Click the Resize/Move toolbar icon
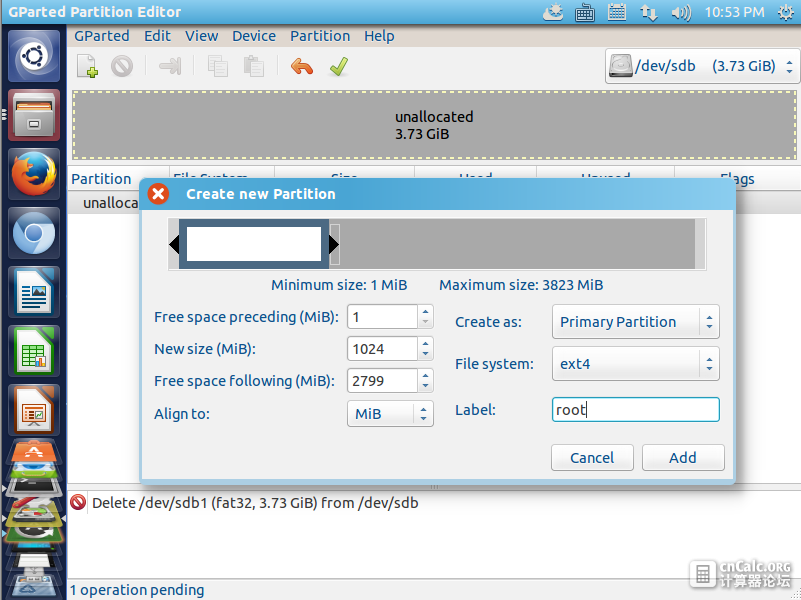This screenshot has height=600, width=801. [170, 66]
